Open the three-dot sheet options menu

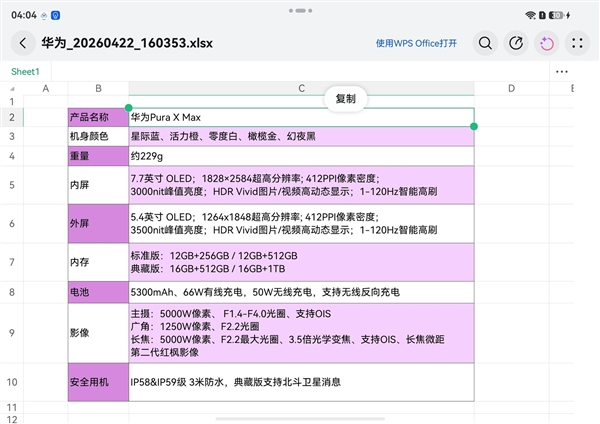pyautogui.click(x=562, y=72)
